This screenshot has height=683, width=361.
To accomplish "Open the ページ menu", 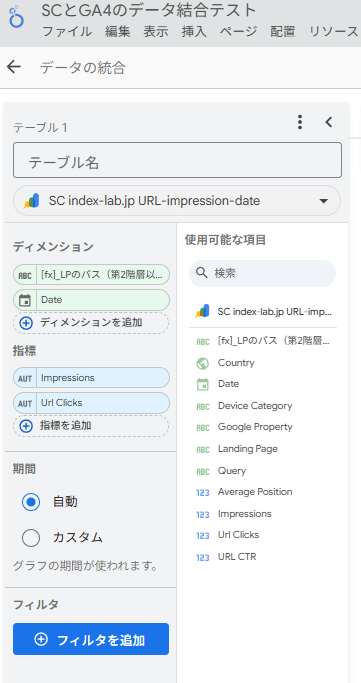I will pos(239,32).
